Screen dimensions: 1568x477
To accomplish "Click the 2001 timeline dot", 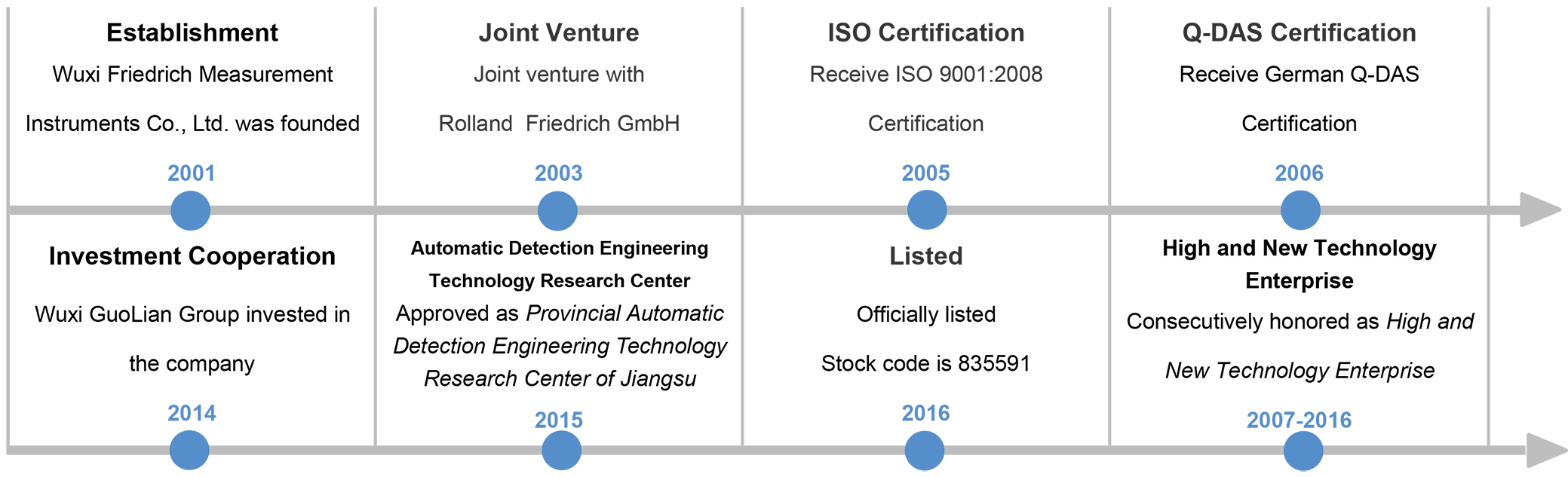I will pyautogui.click(x=190, y=210).
